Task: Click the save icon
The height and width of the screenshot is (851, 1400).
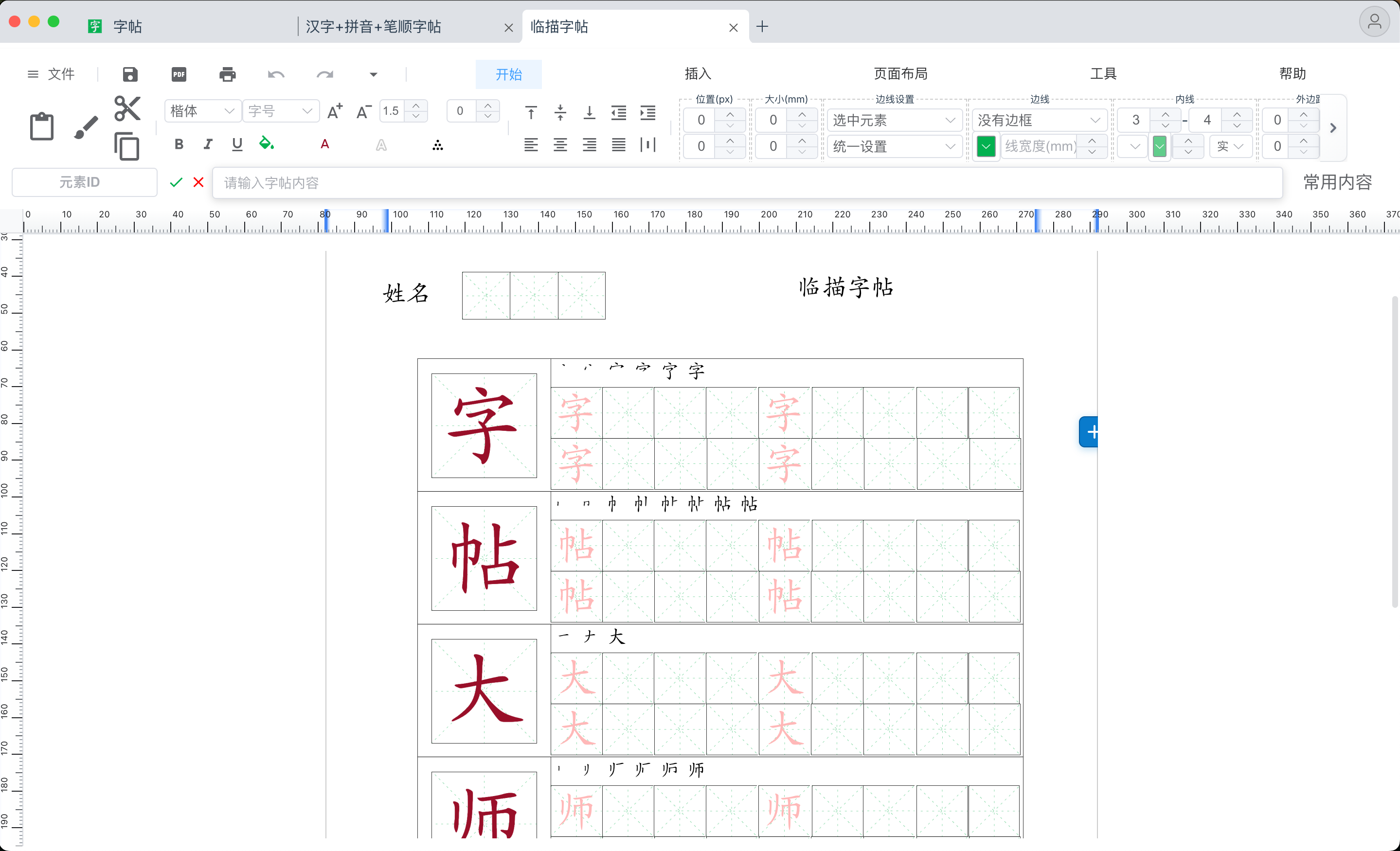Action: pos(129,74)
